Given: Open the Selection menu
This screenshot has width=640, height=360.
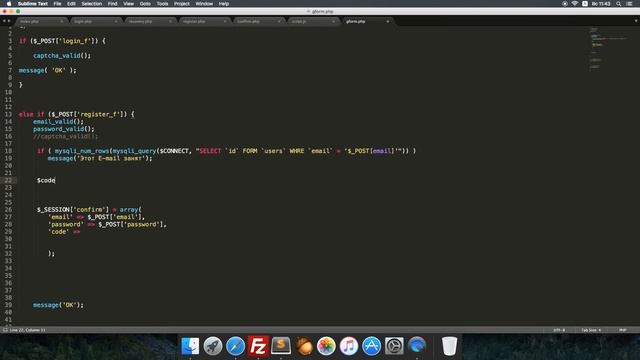Looking at the screenshot, I should [x=91, y=4].
